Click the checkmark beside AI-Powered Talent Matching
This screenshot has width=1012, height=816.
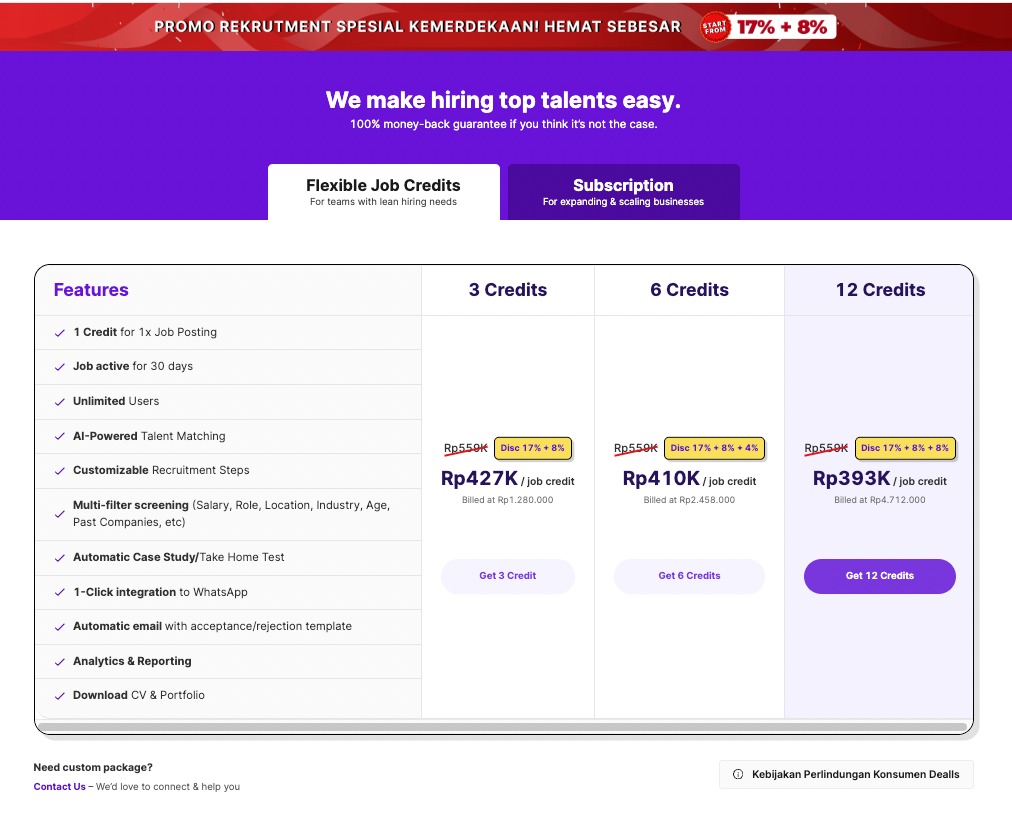60,436
